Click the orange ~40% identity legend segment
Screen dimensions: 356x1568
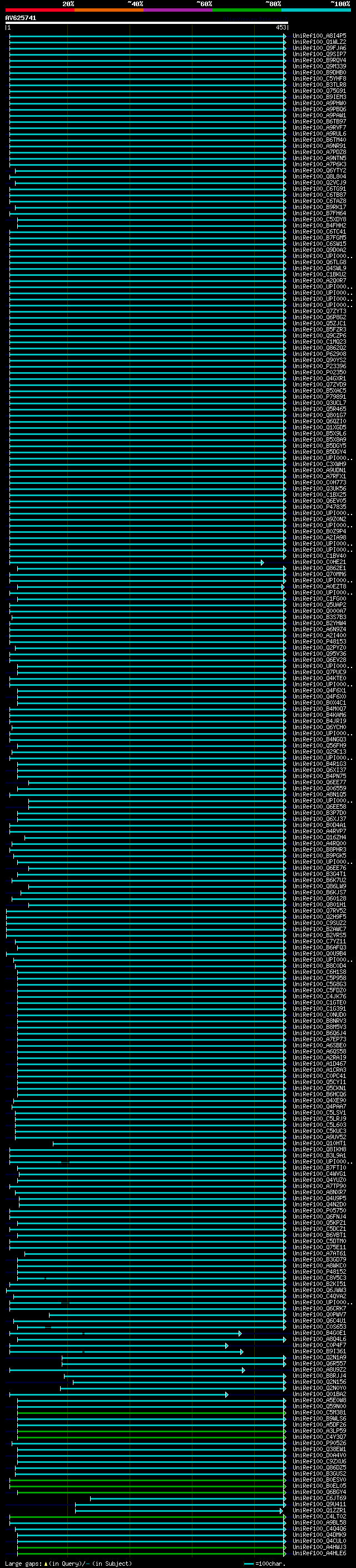tap(109, 11)
